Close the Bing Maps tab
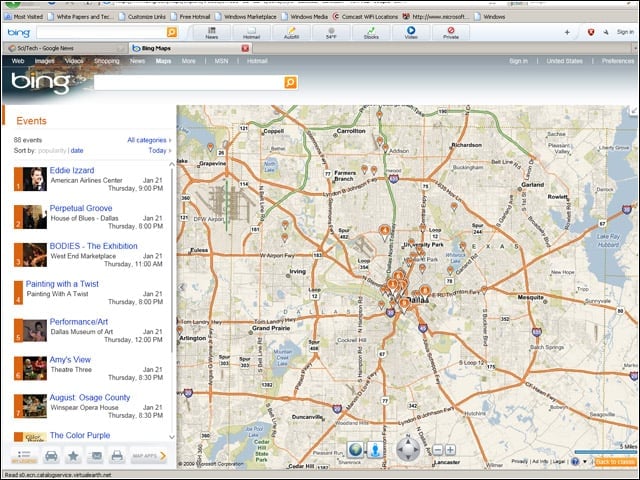Screen dimensions: 640x480 click(245, 48)
